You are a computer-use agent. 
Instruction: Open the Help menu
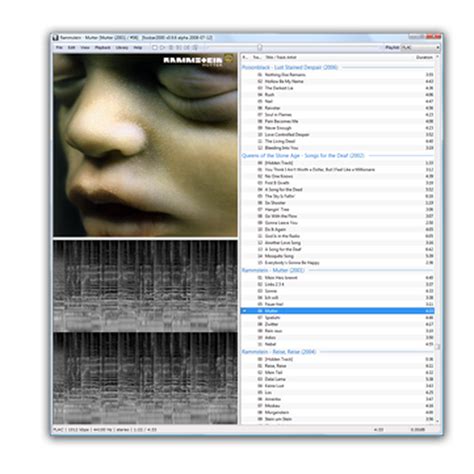(138, 48)
